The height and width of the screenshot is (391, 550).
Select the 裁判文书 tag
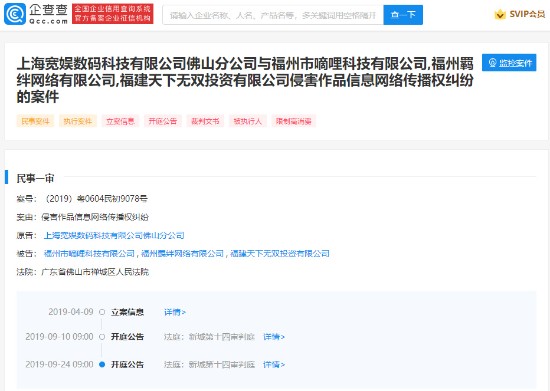(x=205, y=121)
